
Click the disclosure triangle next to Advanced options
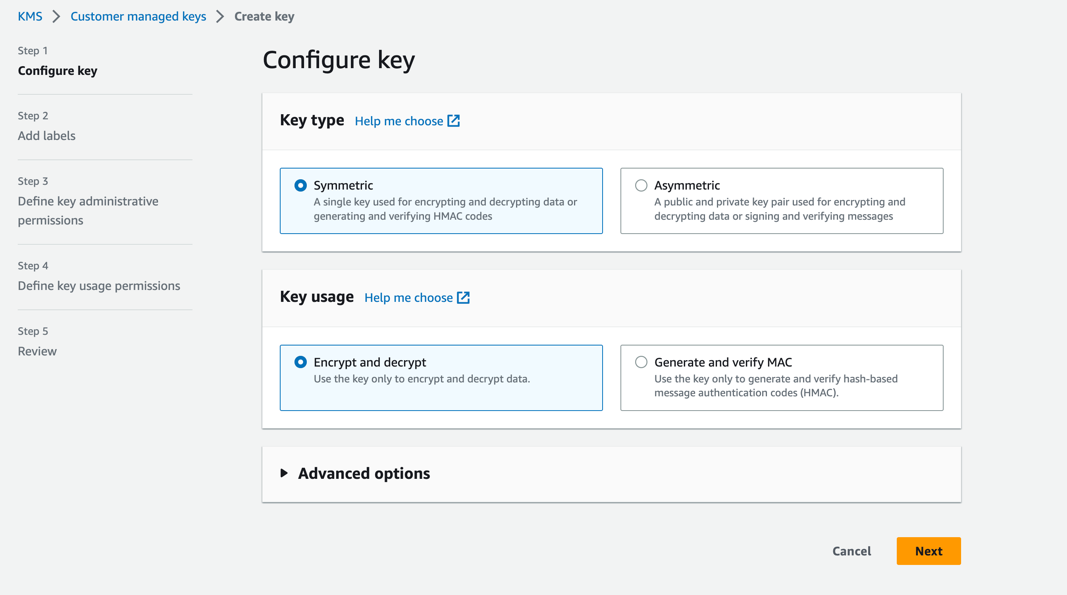tap(284, 473)
